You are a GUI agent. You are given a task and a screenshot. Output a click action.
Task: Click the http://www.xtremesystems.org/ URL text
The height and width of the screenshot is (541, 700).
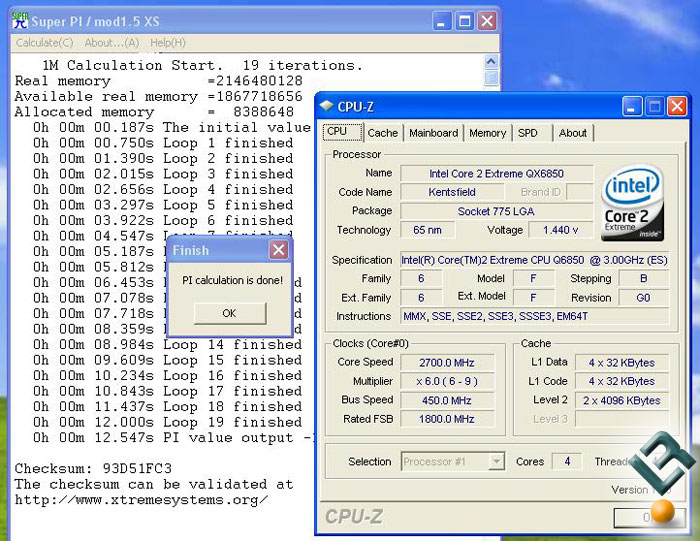click(141, 499)
